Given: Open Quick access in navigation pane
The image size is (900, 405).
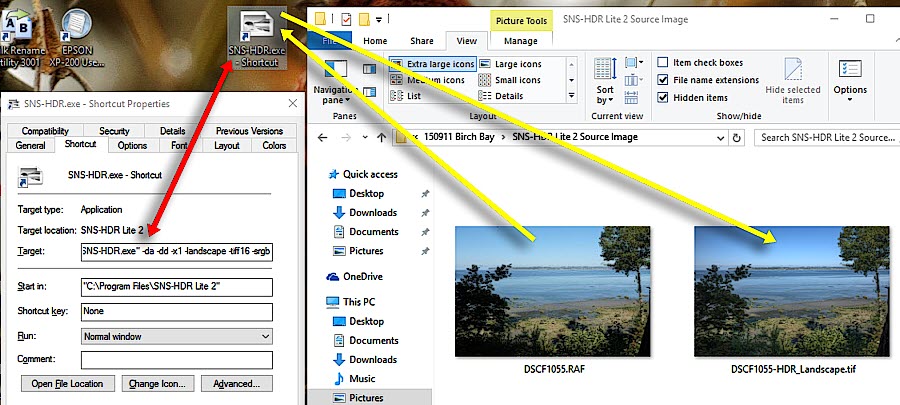Looking at the screenshot, I should pos(364,174).
